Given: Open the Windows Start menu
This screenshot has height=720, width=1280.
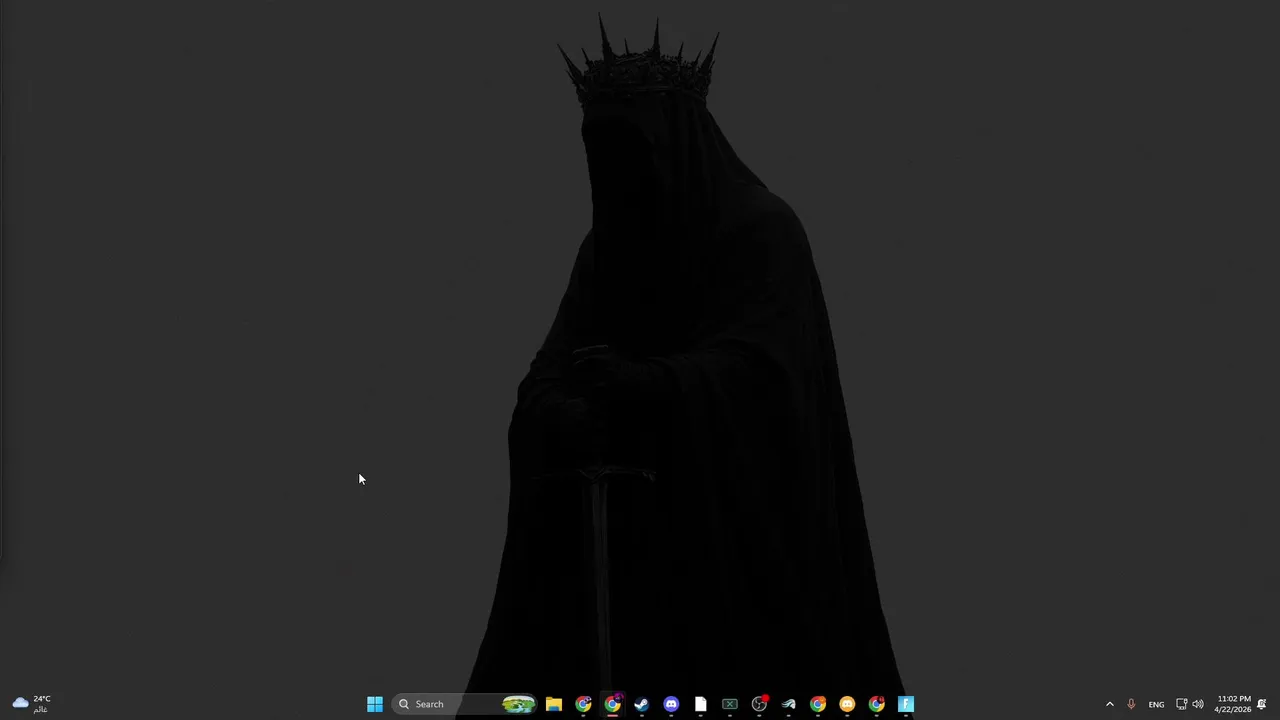Looking at the screenshot, I should tap(375, 704).
